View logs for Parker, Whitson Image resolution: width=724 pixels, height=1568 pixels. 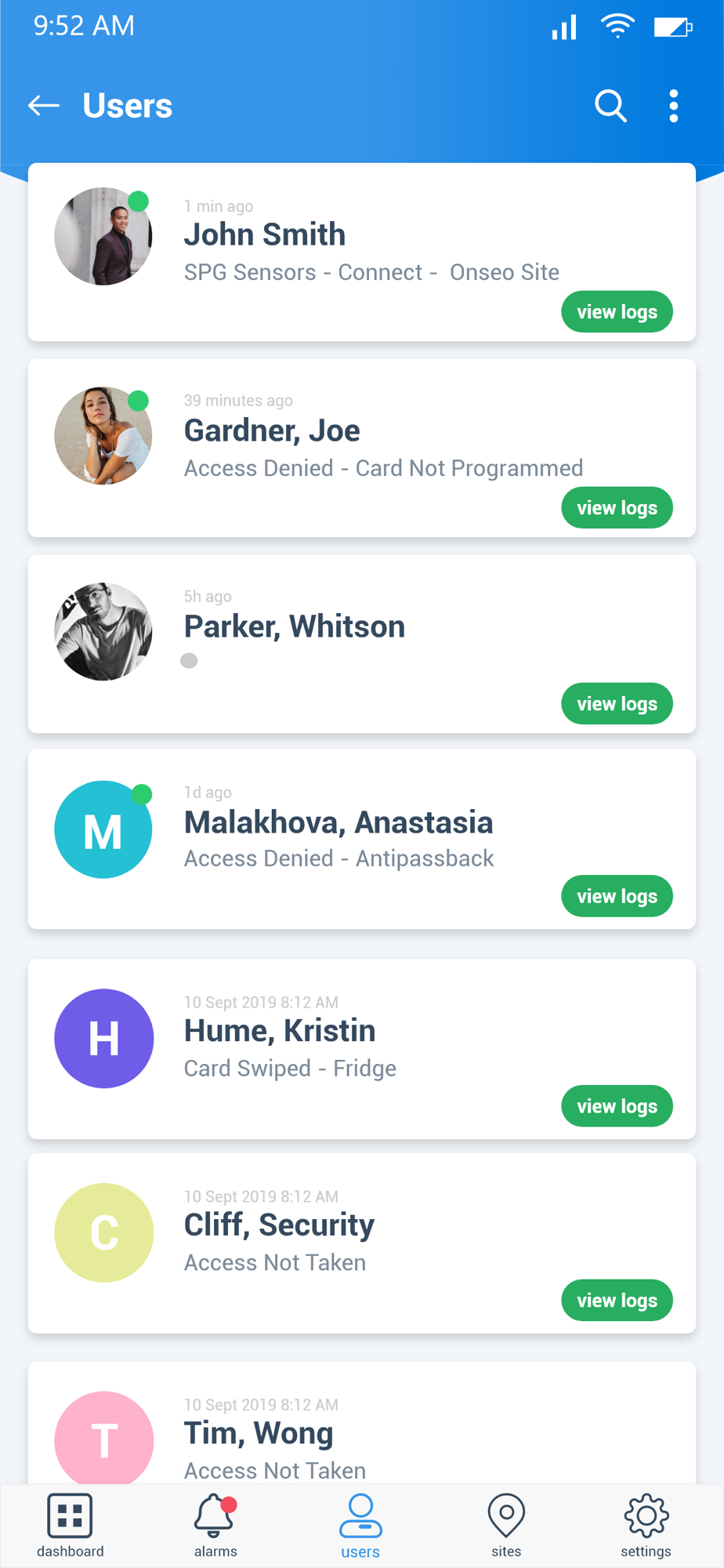tap(617, 704)
